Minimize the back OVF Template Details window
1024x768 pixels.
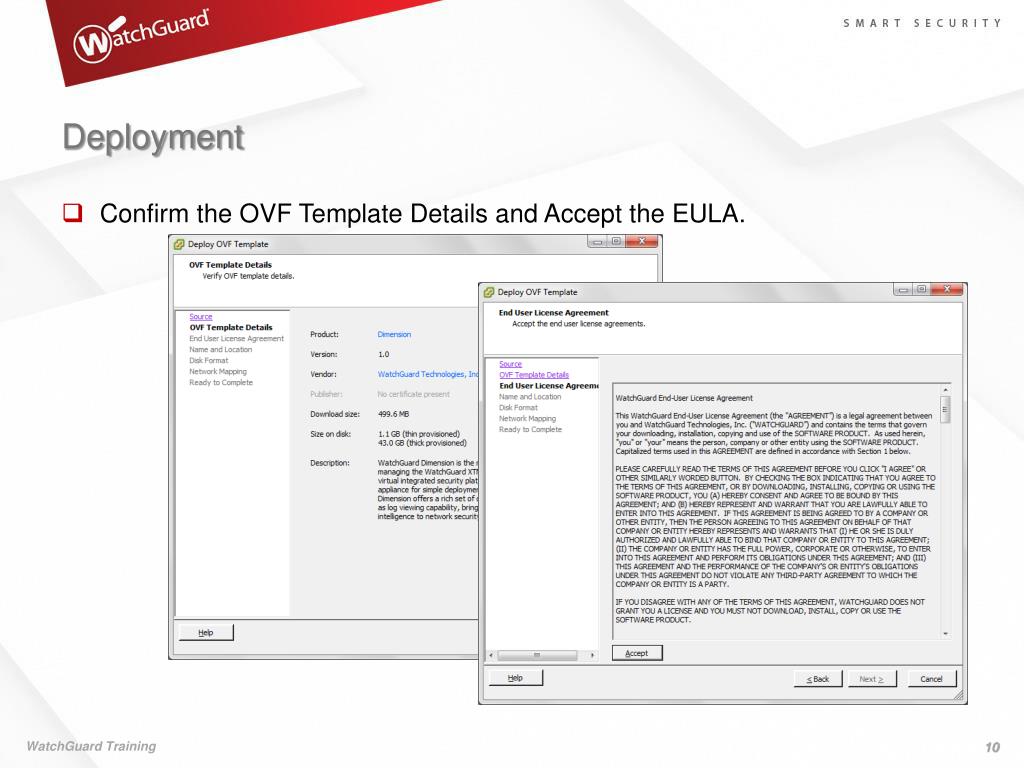pyautogui.click(x=597, y=242)
